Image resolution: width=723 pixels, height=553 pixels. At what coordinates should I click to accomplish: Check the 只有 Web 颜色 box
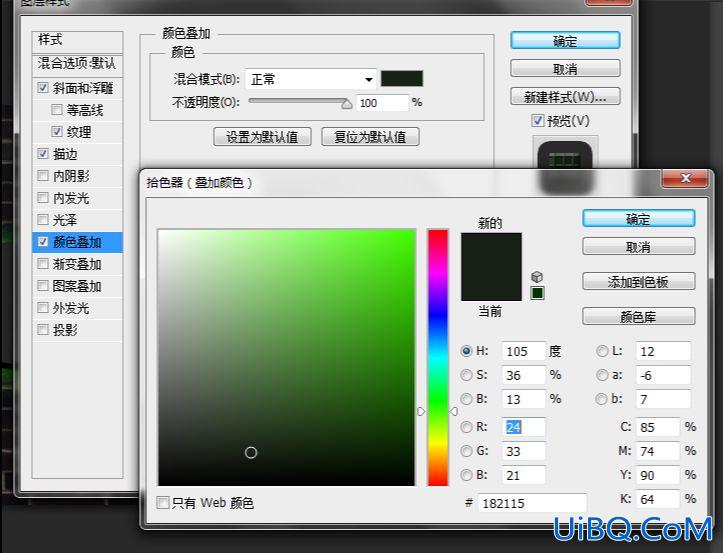162,502
